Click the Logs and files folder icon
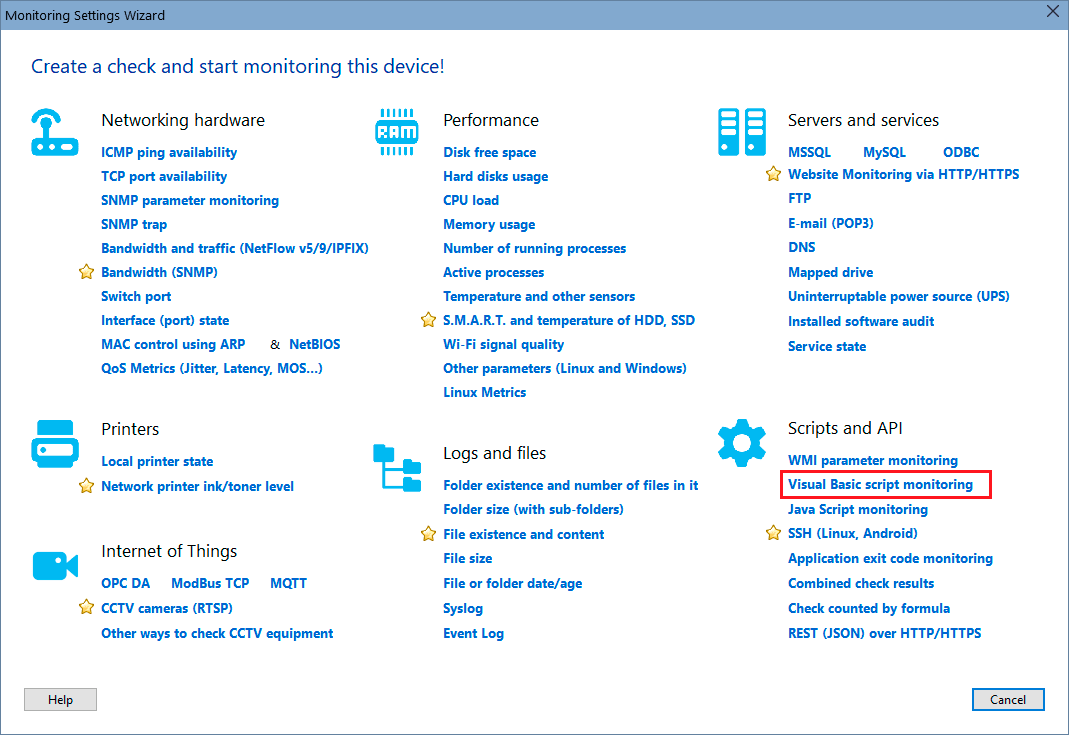This screenshot has width=1069, height=735. coord(397,465)
